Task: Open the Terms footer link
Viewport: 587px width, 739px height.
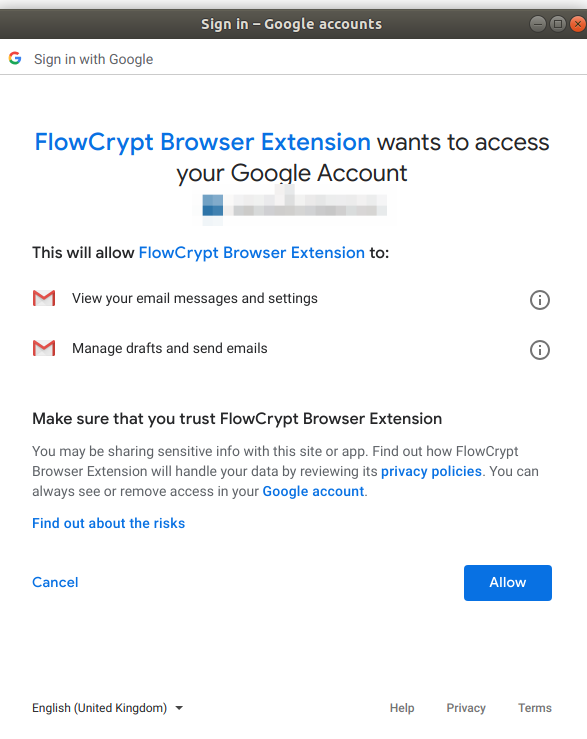Action: pos(535,708)
